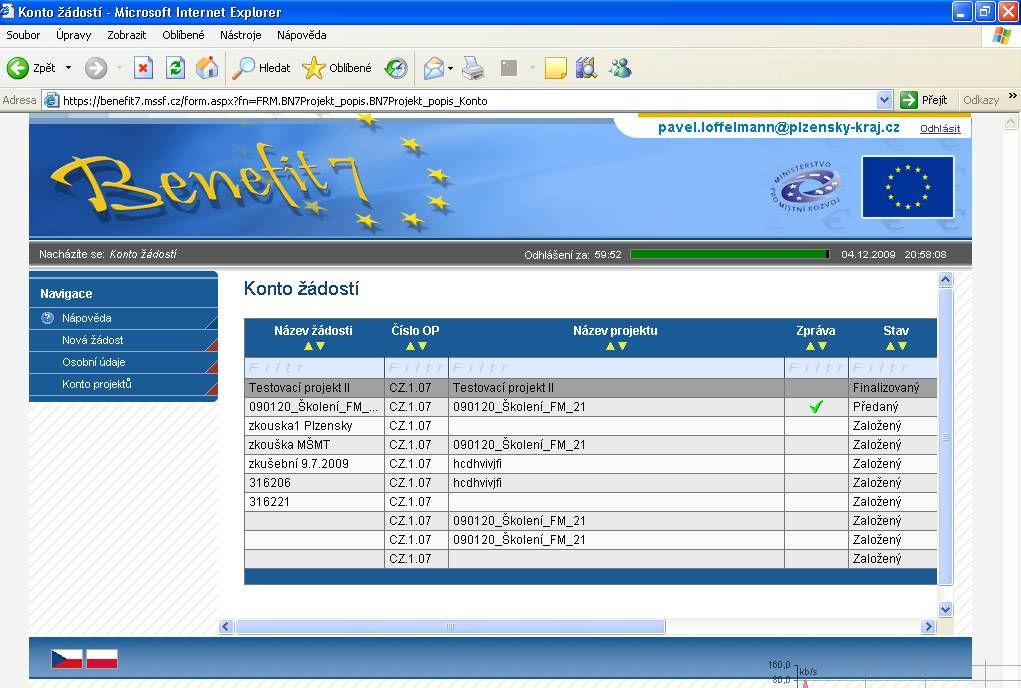The height and width of the screenshot is (688, 1021).
Task: Click the Zpět back arrow icon
Action: (18, 68)
